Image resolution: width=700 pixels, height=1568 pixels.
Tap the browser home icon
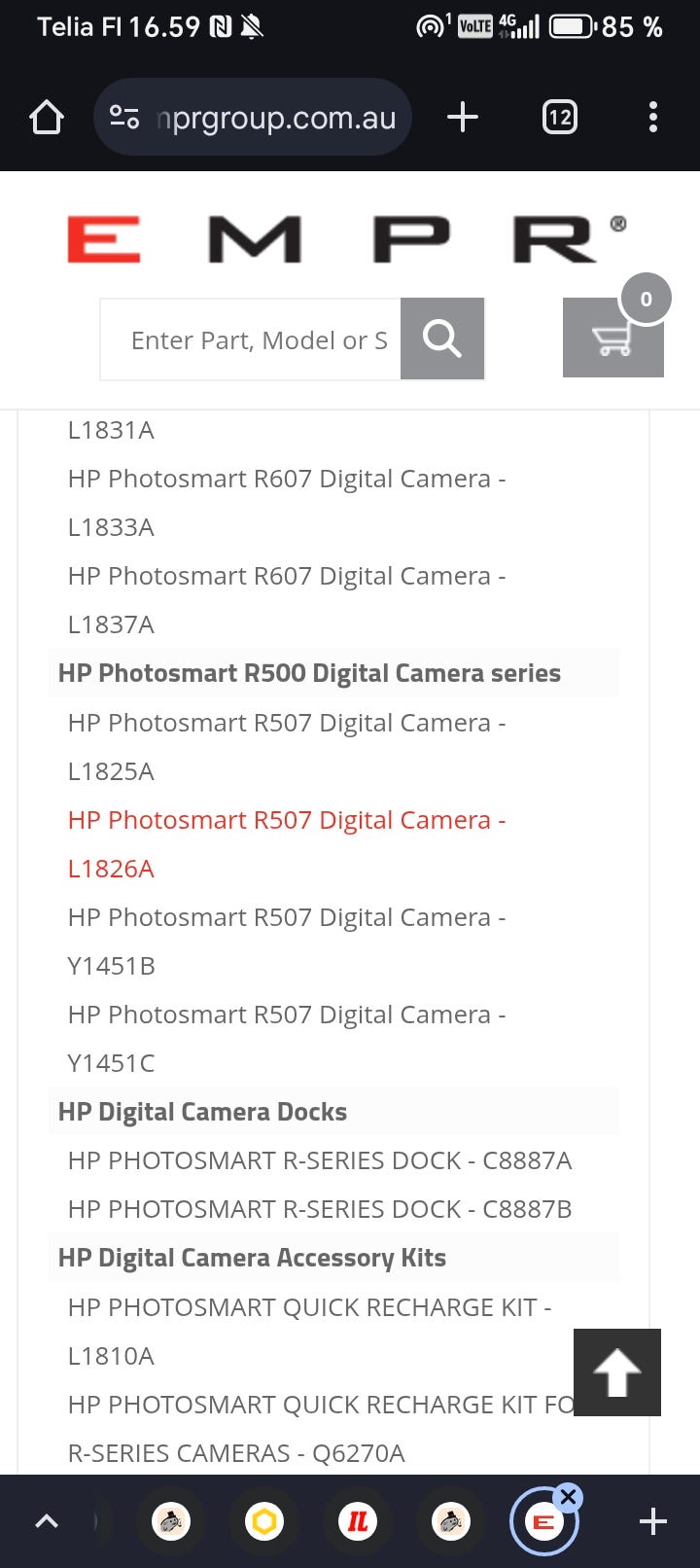(46, 118)
